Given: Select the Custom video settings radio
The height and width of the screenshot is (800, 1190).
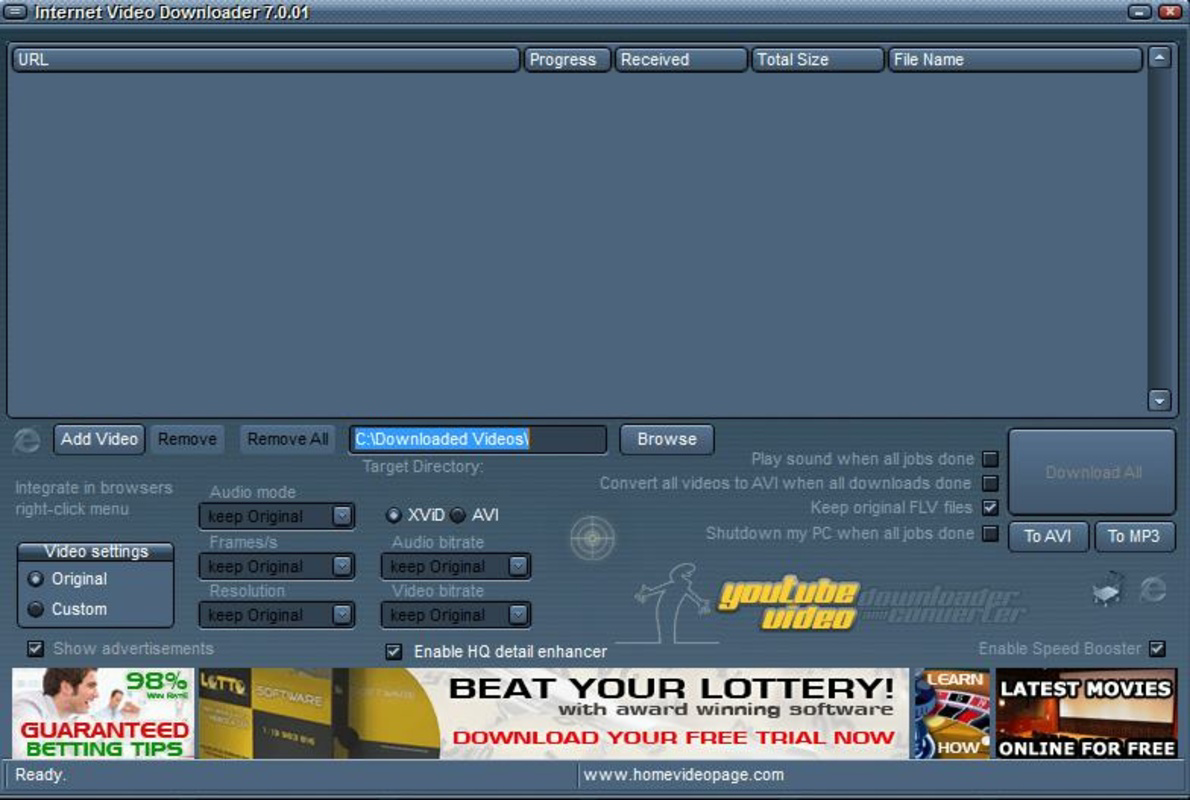Looking at the screenshot, I should [35, 609].
